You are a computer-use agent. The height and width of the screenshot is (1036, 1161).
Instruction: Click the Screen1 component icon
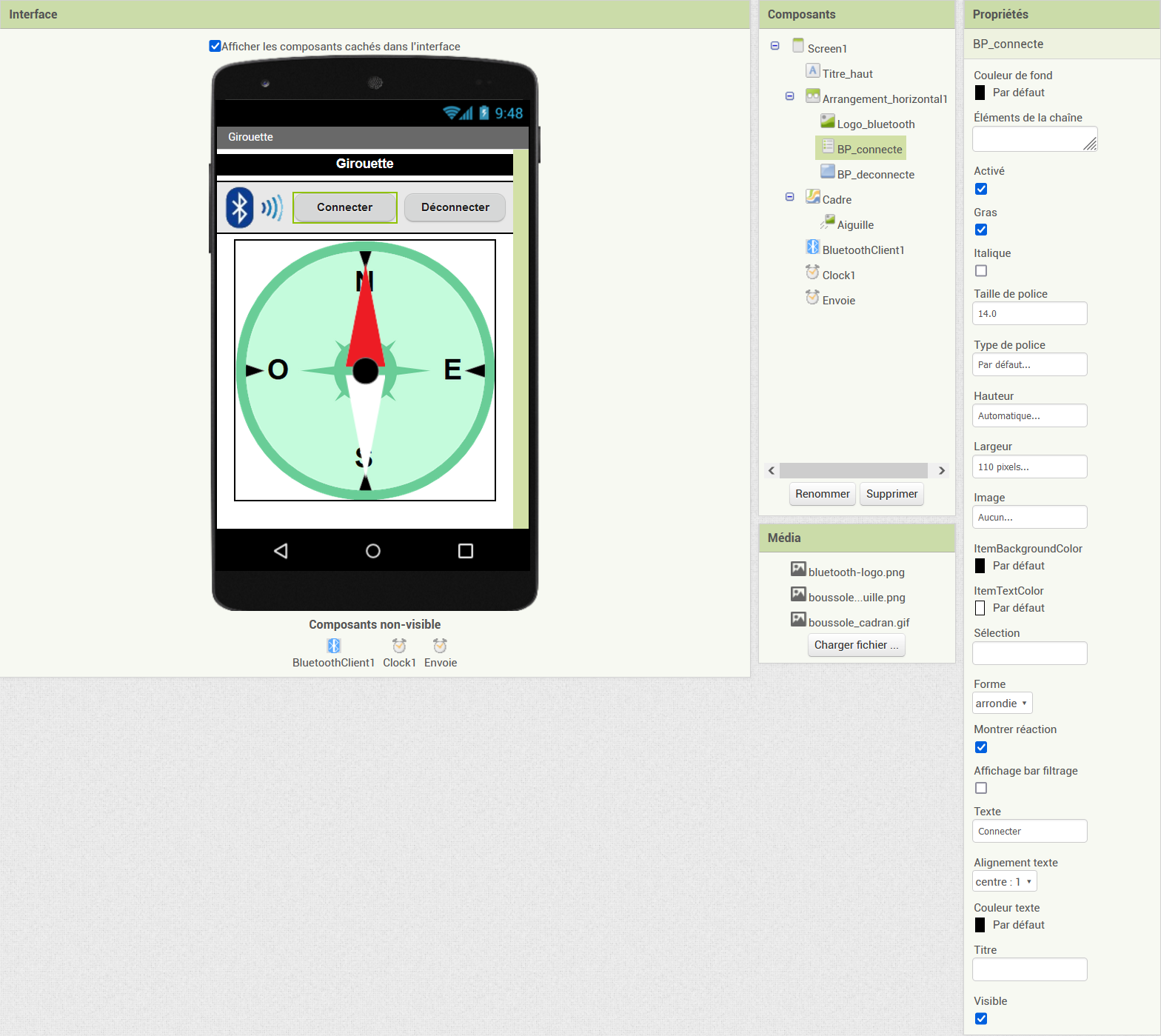pyautogui.click(x=798, y=45)
